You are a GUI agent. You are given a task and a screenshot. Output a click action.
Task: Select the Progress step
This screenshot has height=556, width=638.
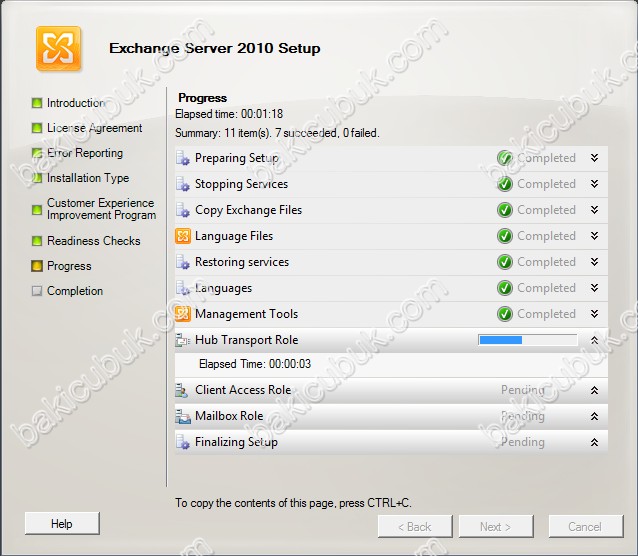[69, 266]
